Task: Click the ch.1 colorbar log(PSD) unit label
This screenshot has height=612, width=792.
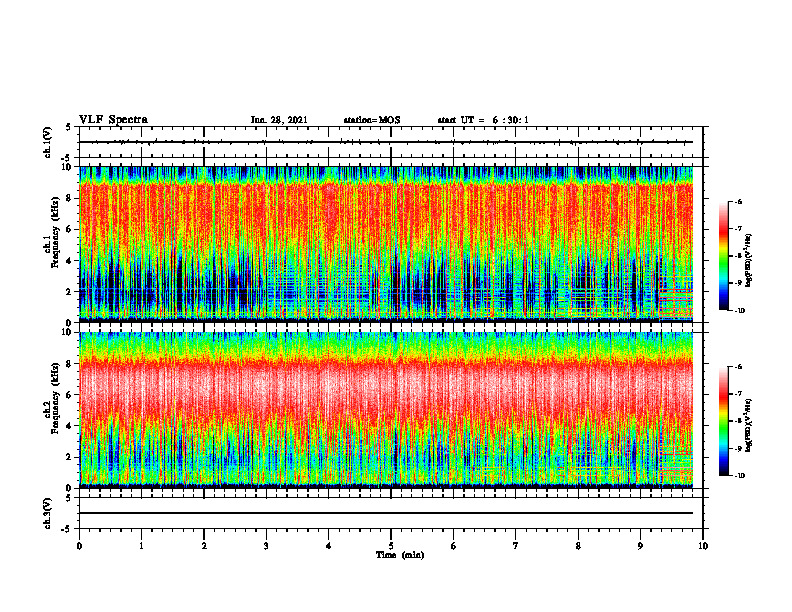Action: [750, 260]
